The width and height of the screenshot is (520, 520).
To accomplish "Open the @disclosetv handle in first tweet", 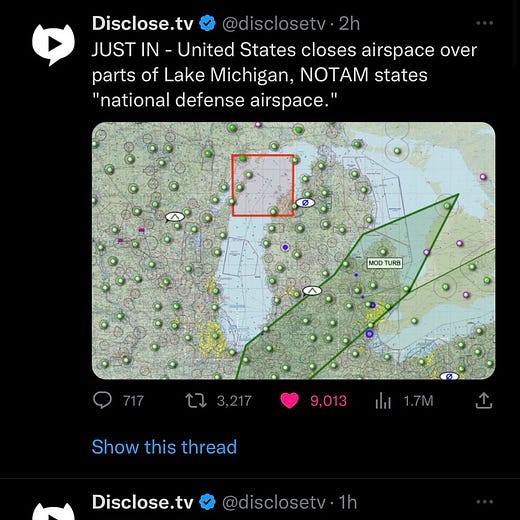I will point(273,24).
